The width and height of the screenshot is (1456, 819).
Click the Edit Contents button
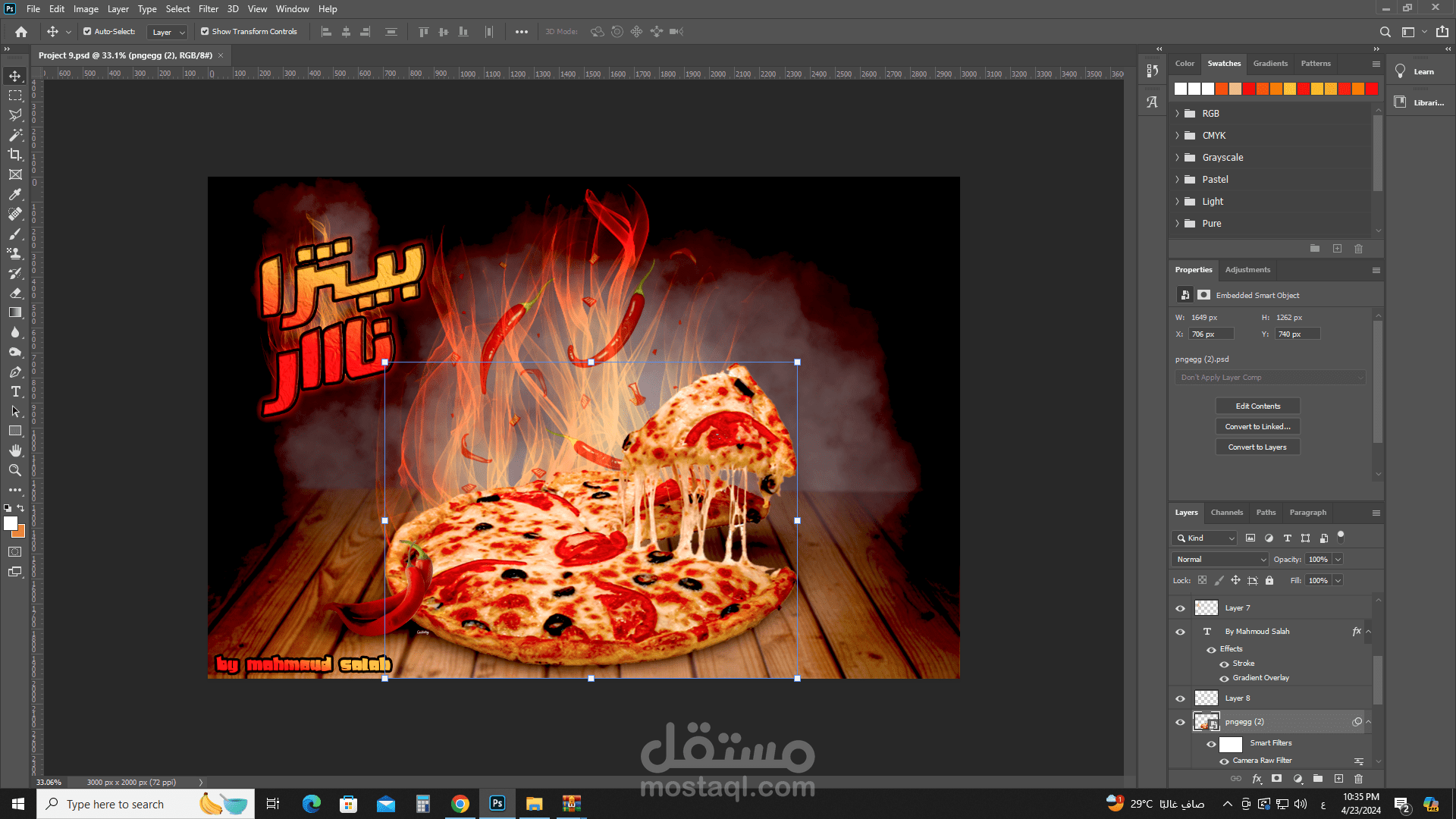[1257, 406]
